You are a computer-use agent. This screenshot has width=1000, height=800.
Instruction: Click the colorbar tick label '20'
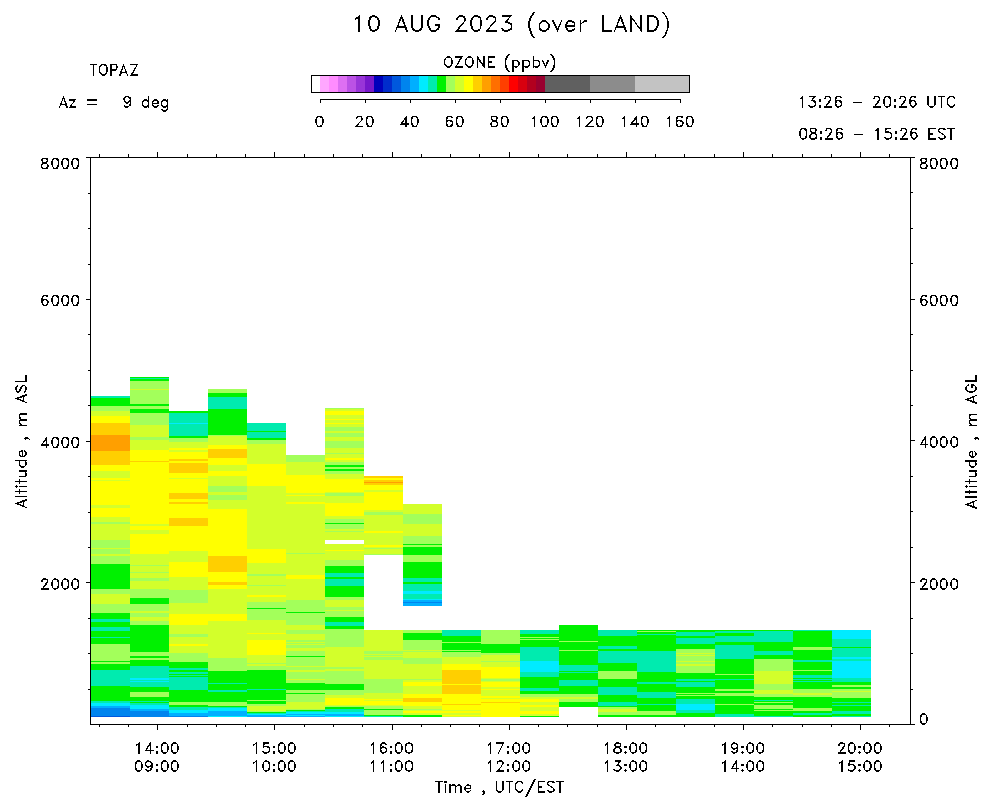(365, 122)
